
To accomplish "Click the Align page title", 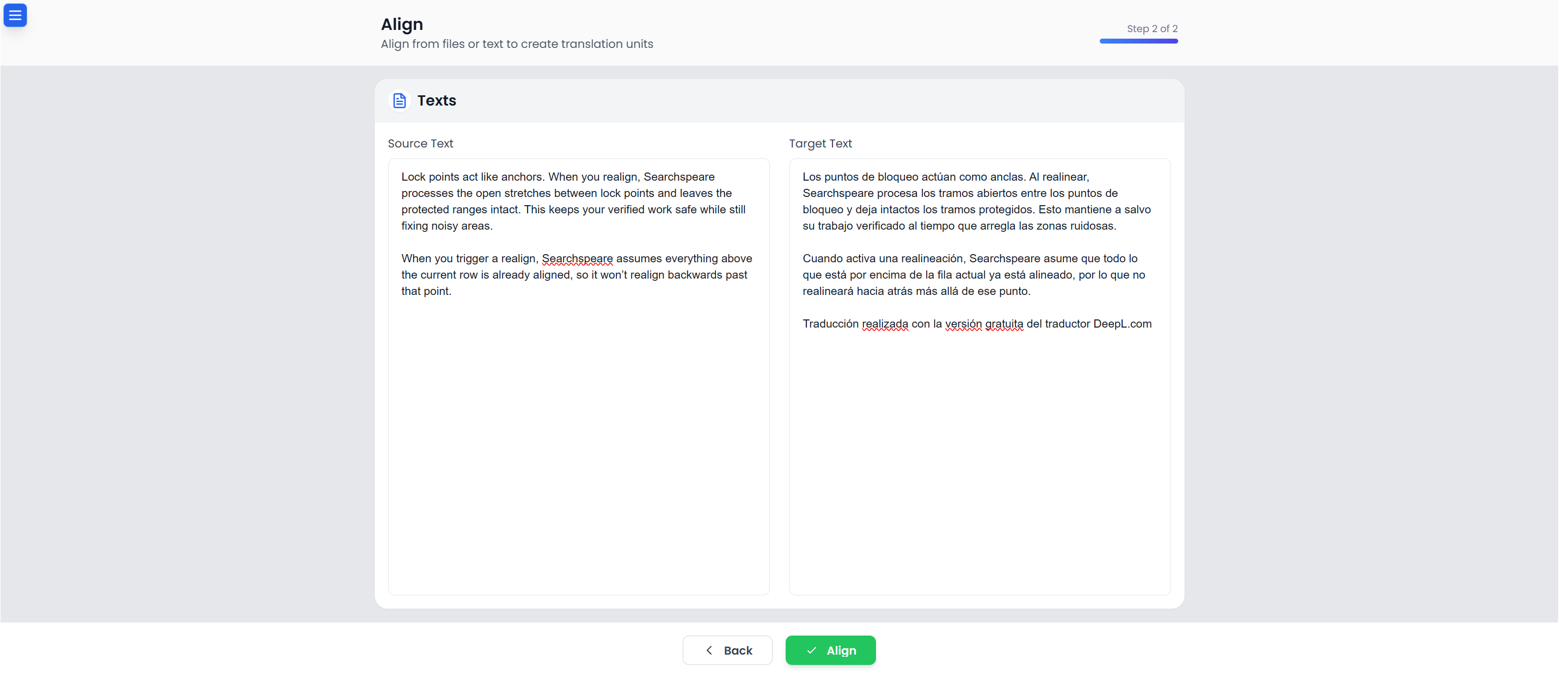I will 402,24.
